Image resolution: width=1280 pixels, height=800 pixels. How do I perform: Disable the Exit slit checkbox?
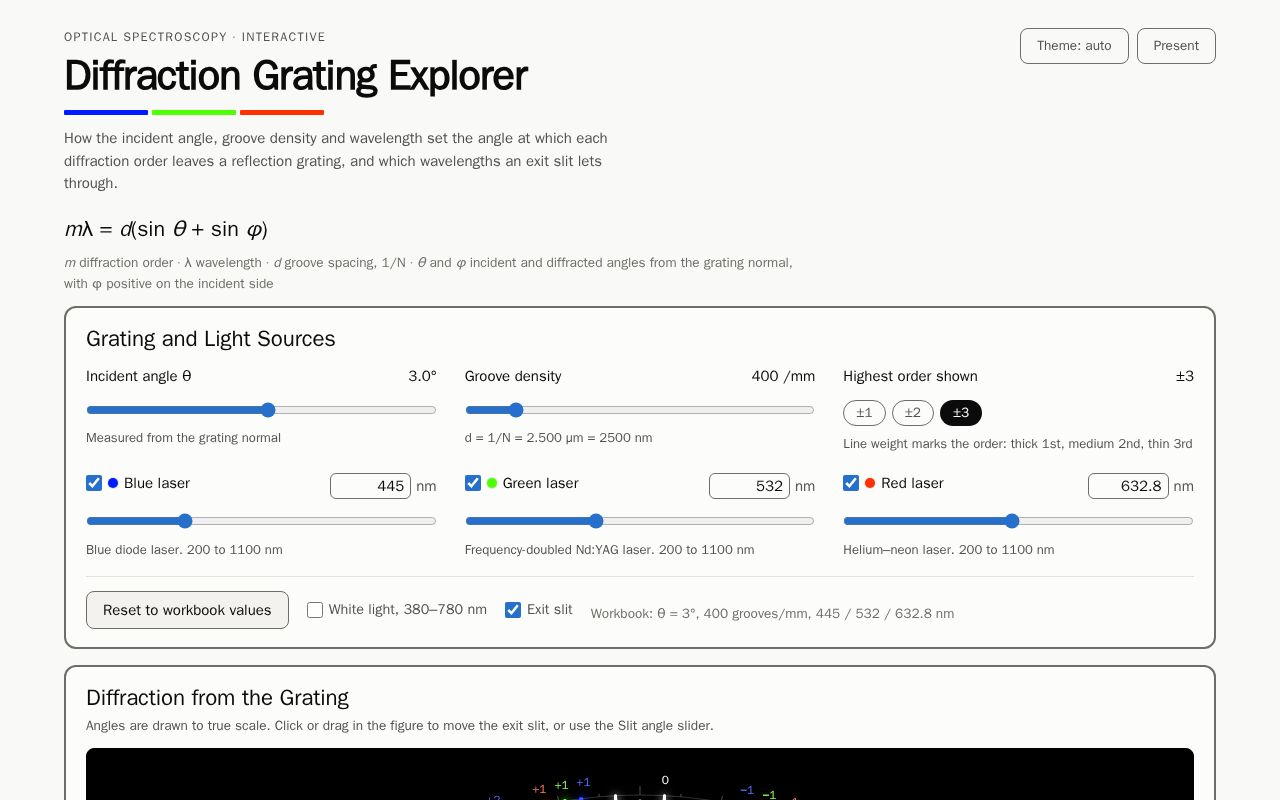513,610
